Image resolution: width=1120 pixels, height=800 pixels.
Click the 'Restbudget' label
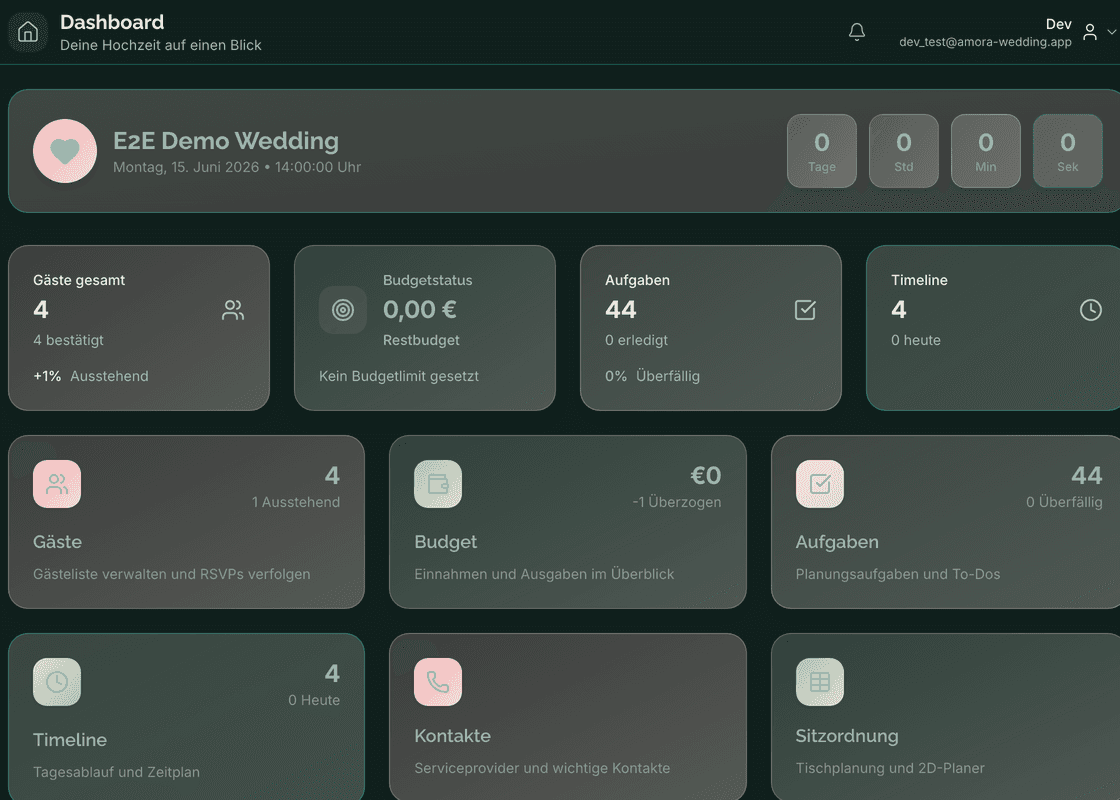click(421, 340)
